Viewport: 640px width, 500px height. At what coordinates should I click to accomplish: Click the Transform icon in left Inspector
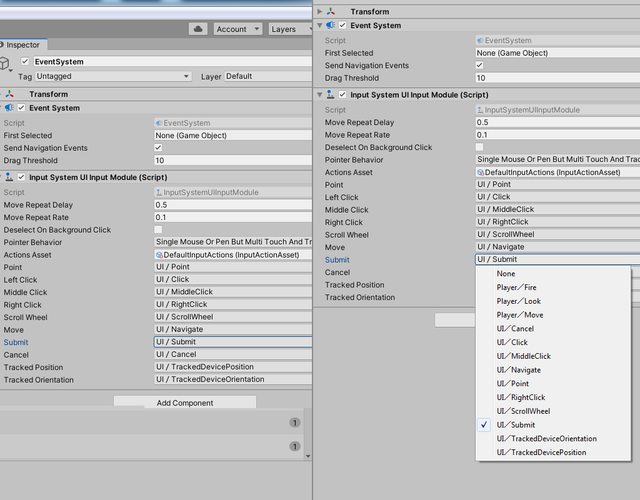9,94
